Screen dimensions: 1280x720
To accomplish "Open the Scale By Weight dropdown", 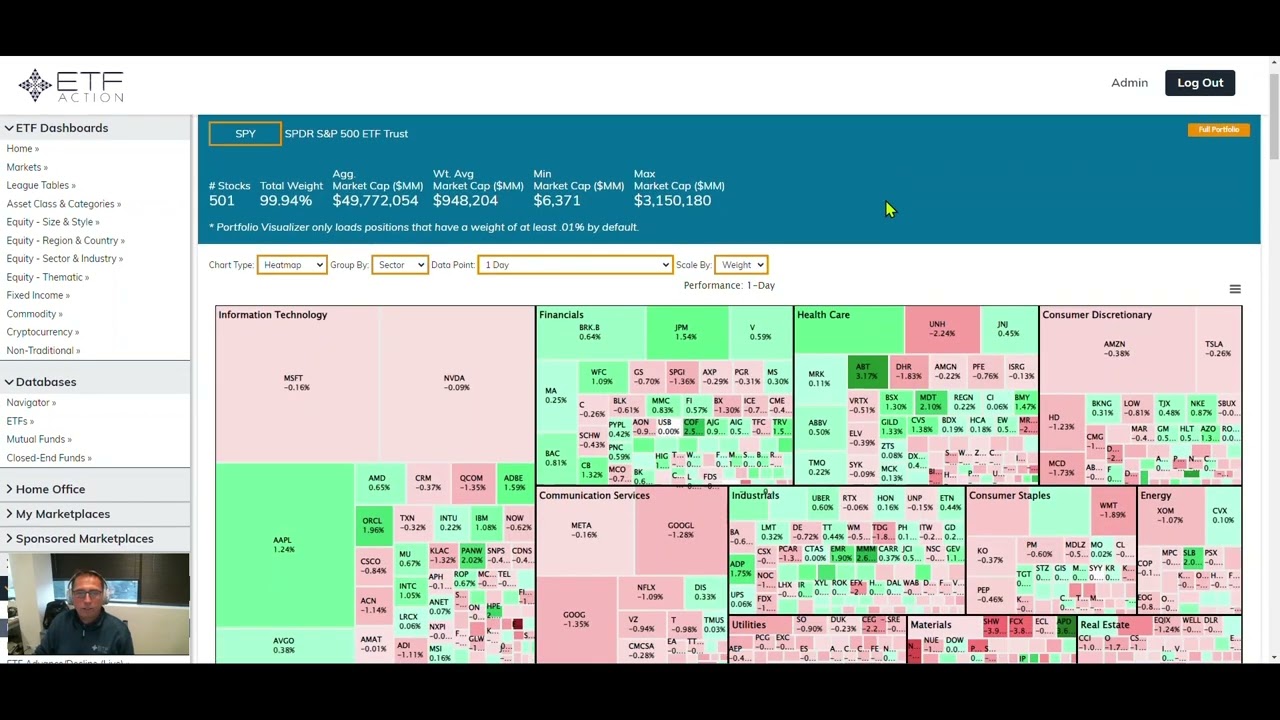I will 741,265.
